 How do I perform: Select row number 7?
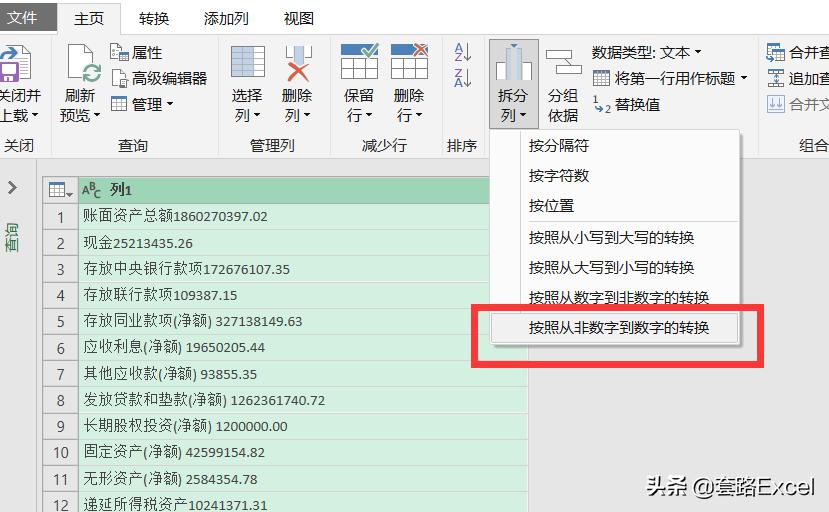pos(61,374)
